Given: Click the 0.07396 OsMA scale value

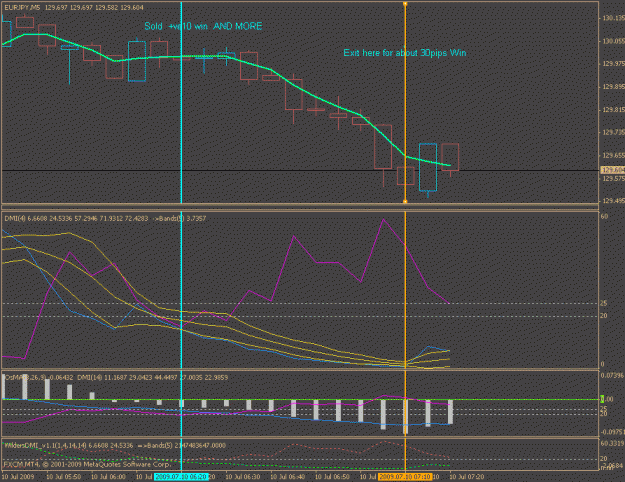Looking at the screenshot, I should pos(612,376).
